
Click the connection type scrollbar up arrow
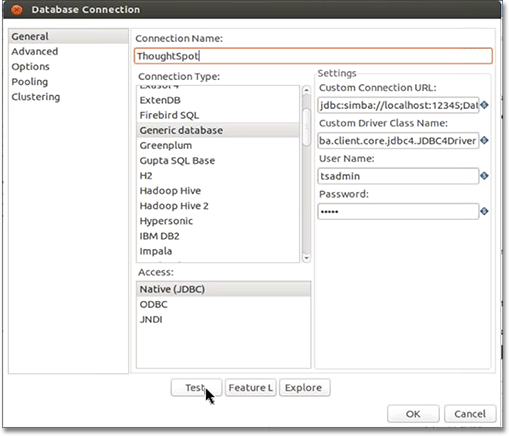306,90
